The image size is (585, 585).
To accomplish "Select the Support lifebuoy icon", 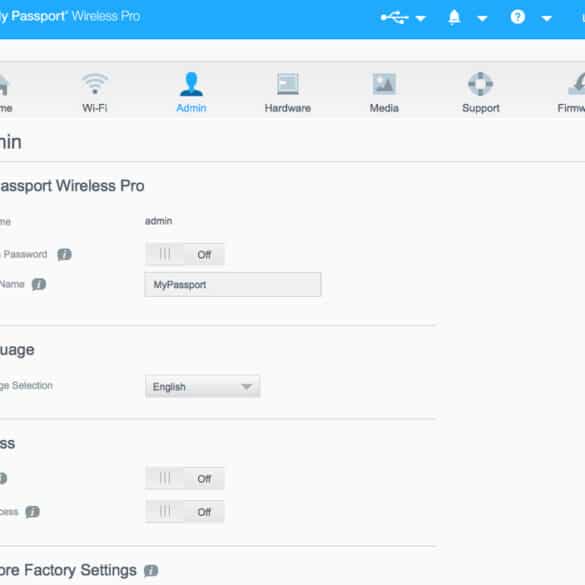I will pos(481,84).
